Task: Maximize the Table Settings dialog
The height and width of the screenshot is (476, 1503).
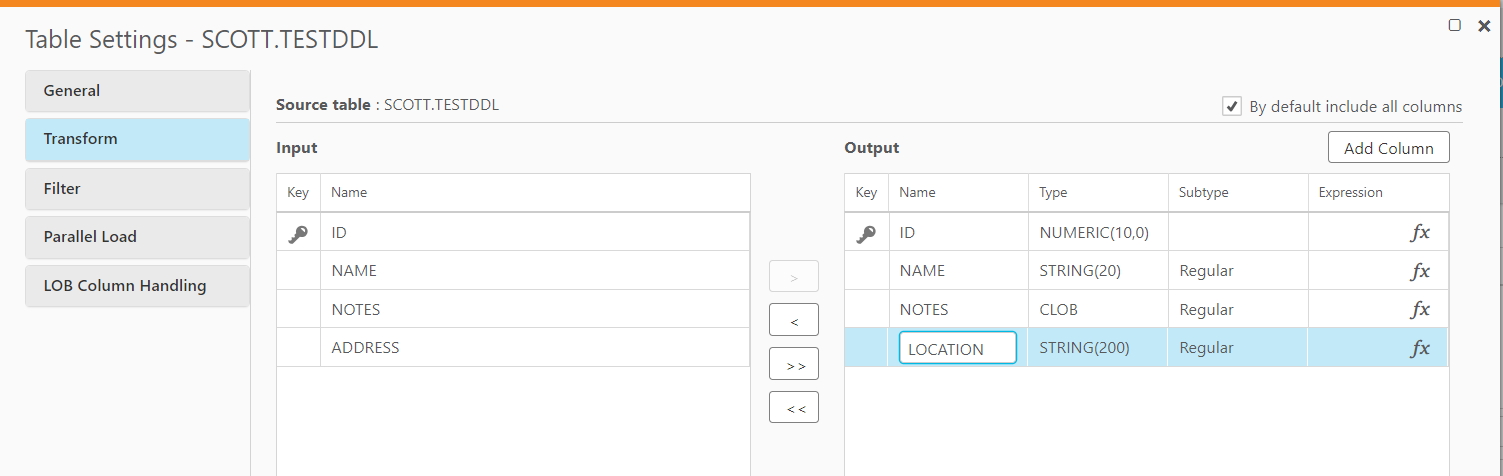Action: [1455, 26]
